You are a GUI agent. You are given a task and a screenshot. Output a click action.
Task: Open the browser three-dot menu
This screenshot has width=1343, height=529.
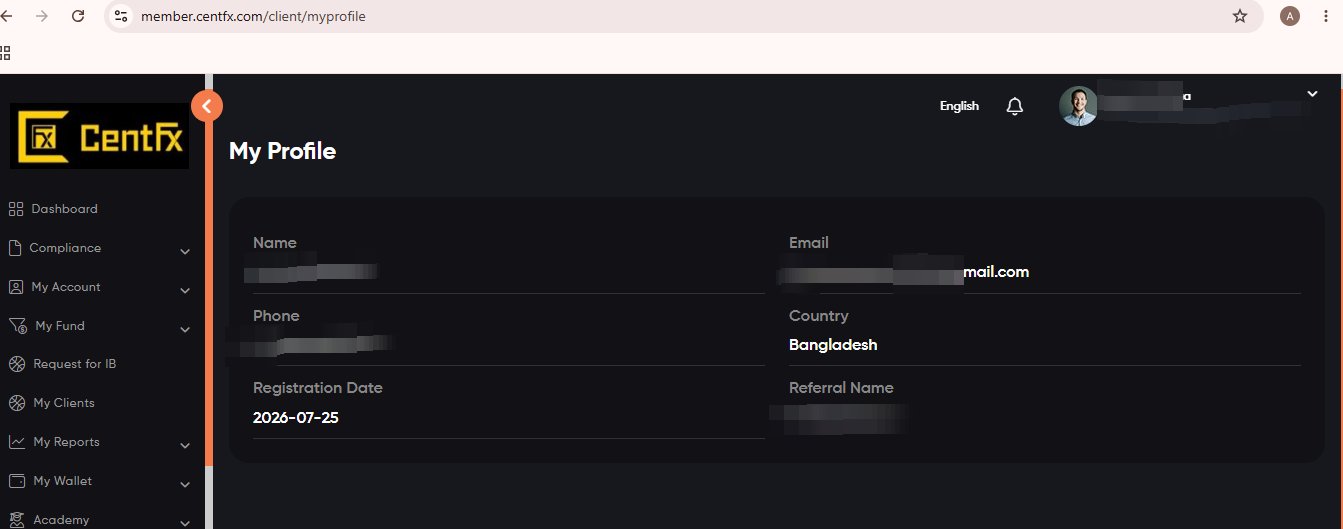[1324, 16]
